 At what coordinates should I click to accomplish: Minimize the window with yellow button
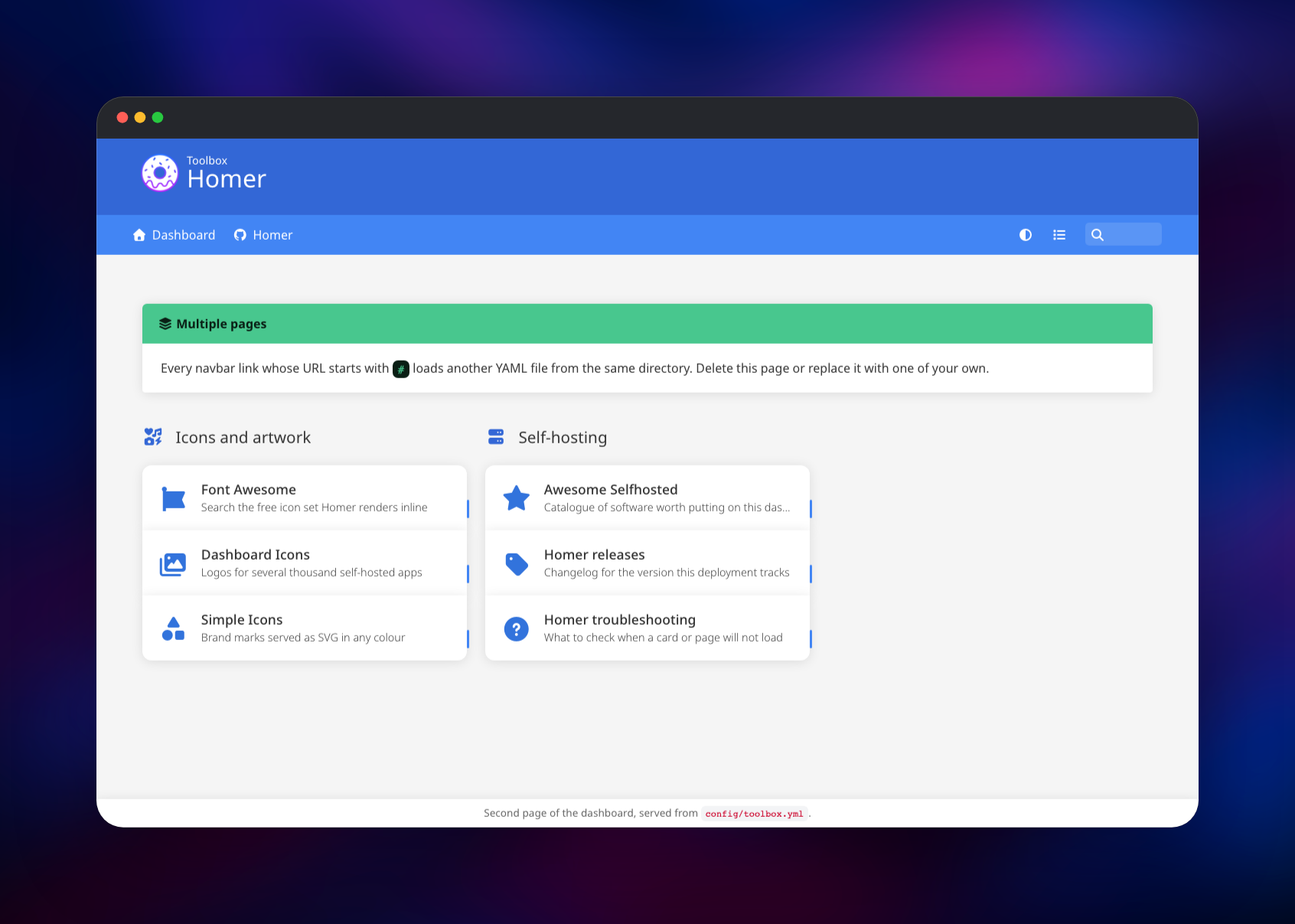(140, 117)
